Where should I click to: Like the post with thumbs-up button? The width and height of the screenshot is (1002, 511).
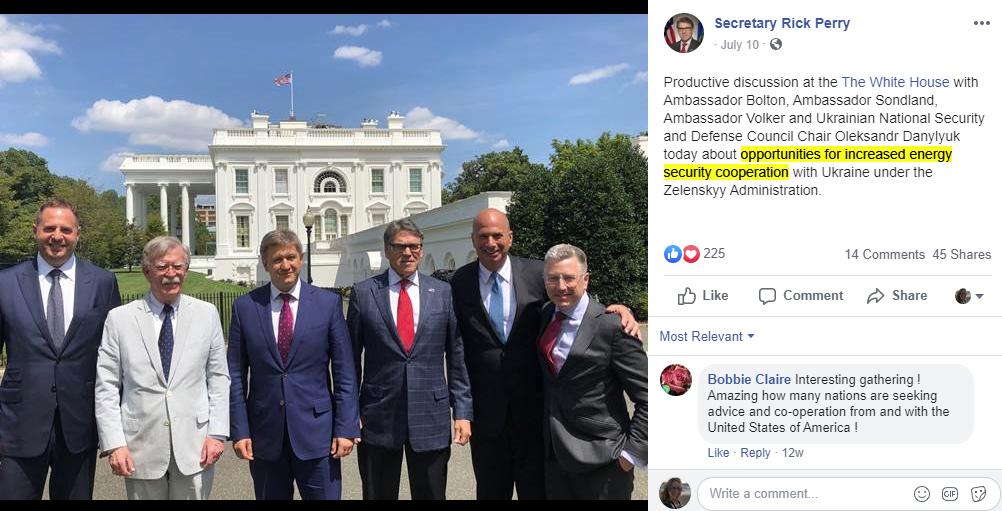[x=703, y=296]
